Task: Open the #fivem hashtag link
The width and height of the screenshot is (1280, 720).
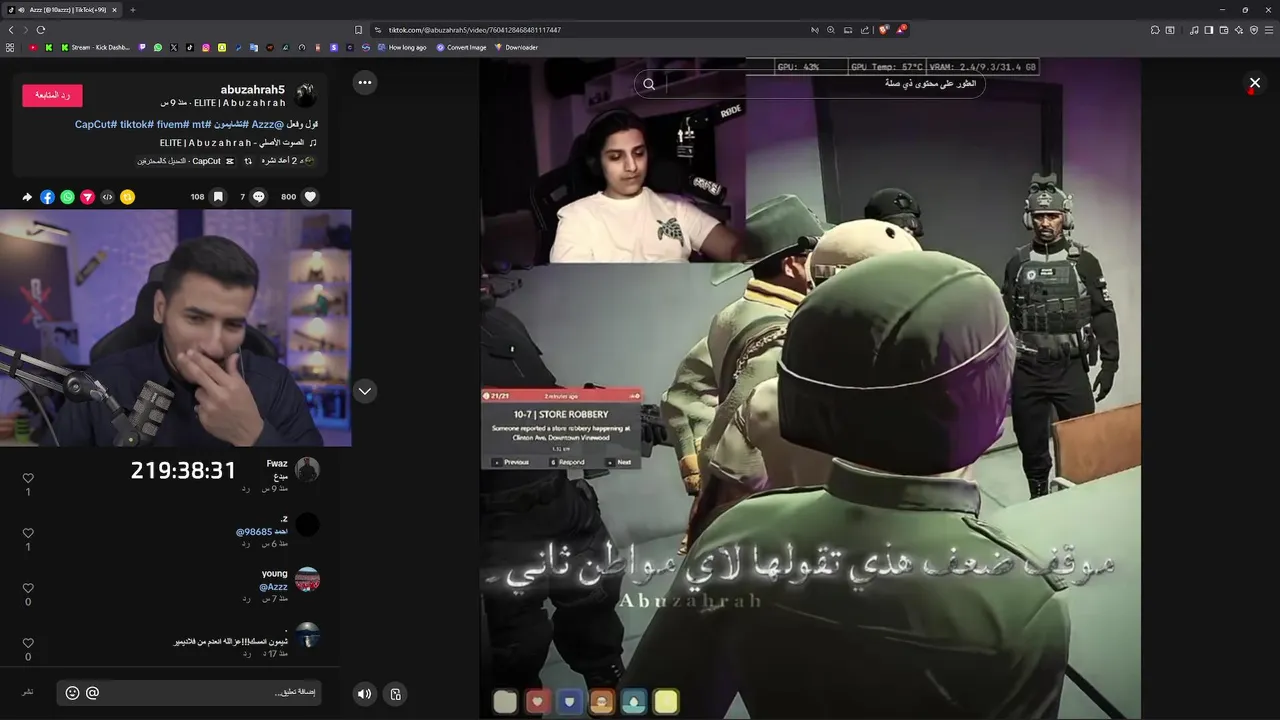Action: pos(173,124)
